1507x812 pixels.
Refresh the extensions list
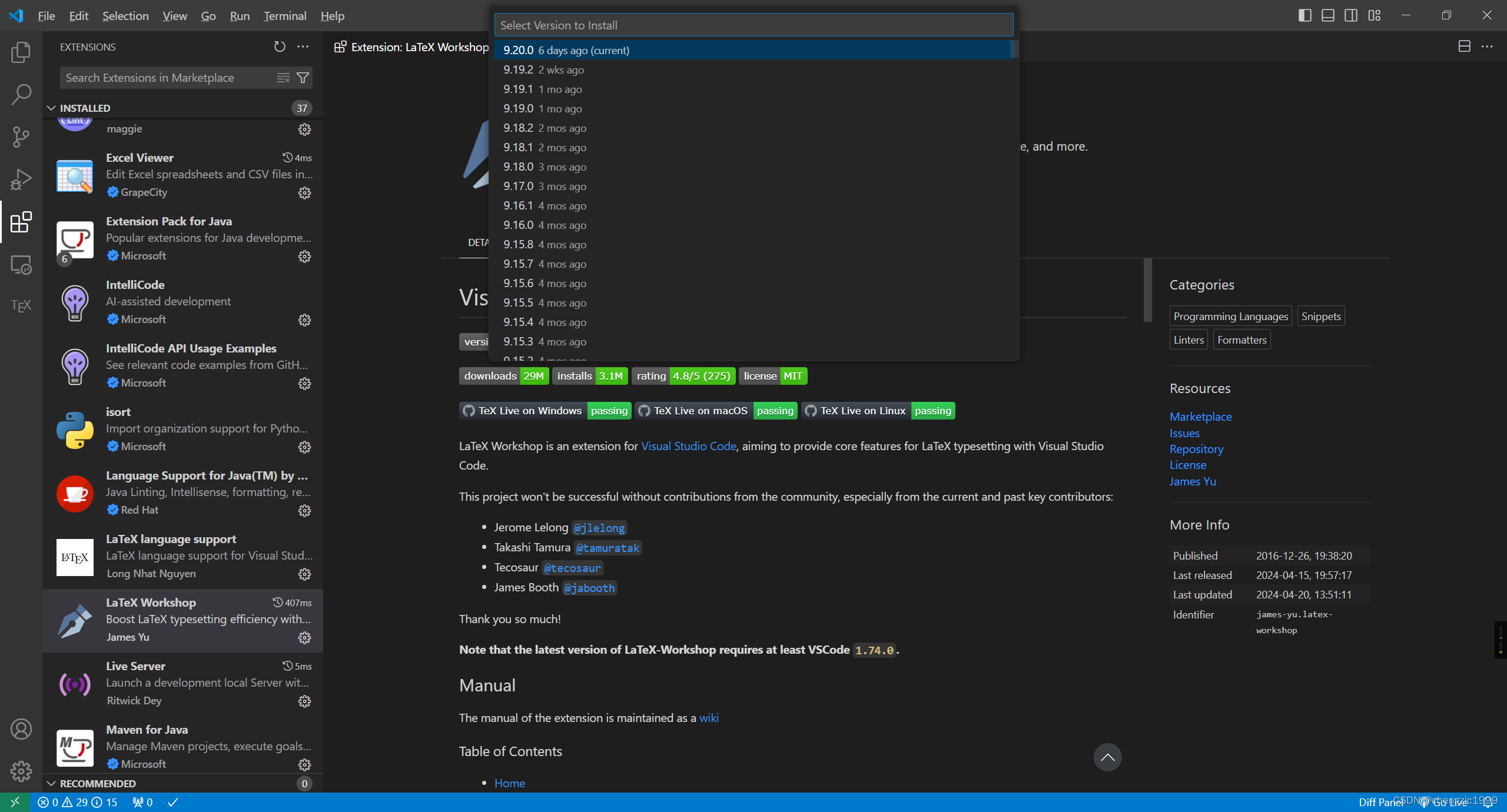(280, 46)
